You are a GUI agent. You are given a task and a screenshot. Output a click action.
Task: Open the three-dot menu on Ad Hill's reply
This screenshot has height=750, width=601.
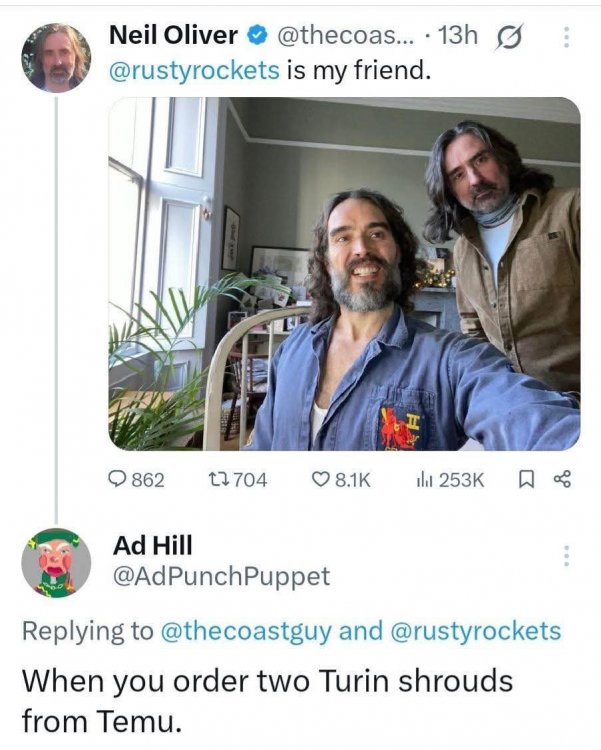(x=567, y=556)
